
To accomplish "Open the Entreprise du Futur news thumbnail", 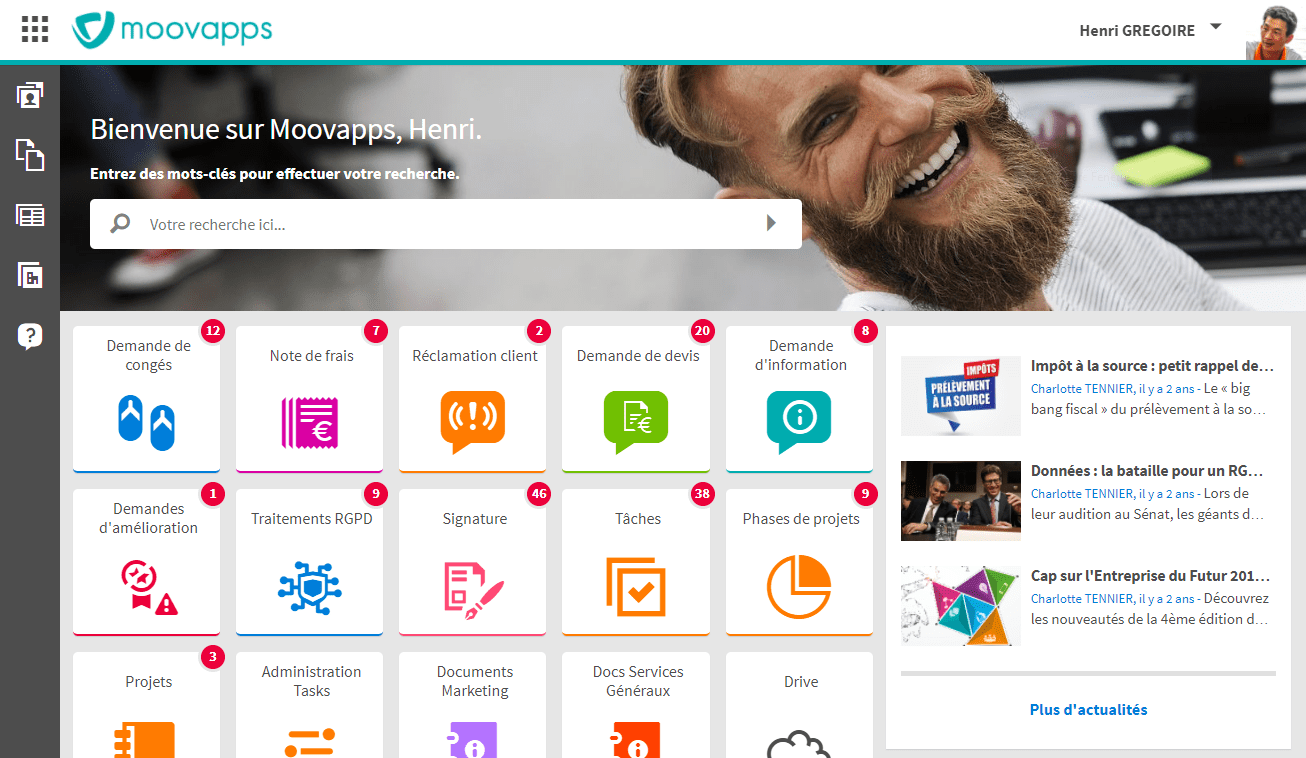I will (x=961, y=605).
